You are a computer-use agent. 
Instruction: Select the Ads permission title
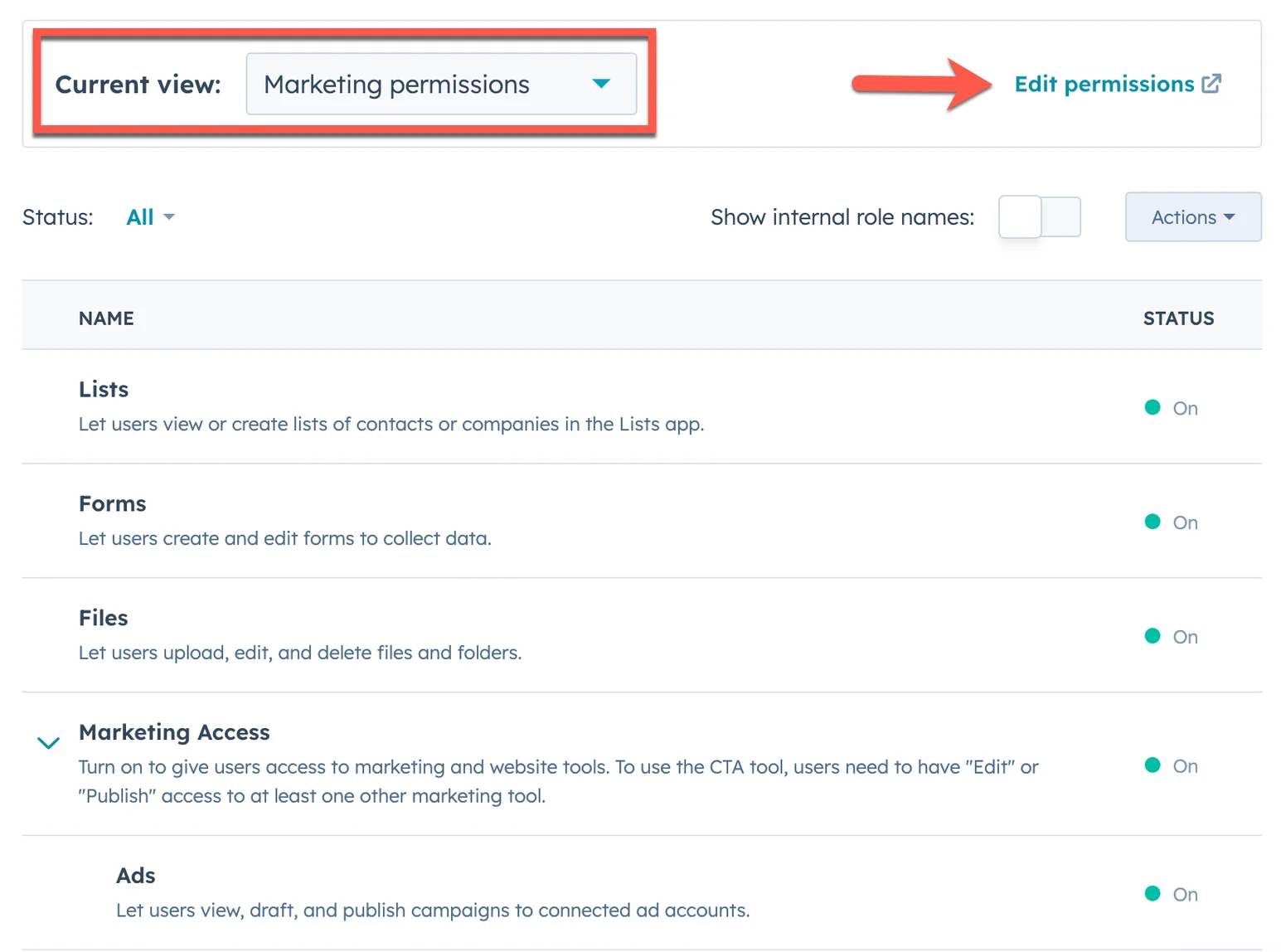(x=135, y=876)
